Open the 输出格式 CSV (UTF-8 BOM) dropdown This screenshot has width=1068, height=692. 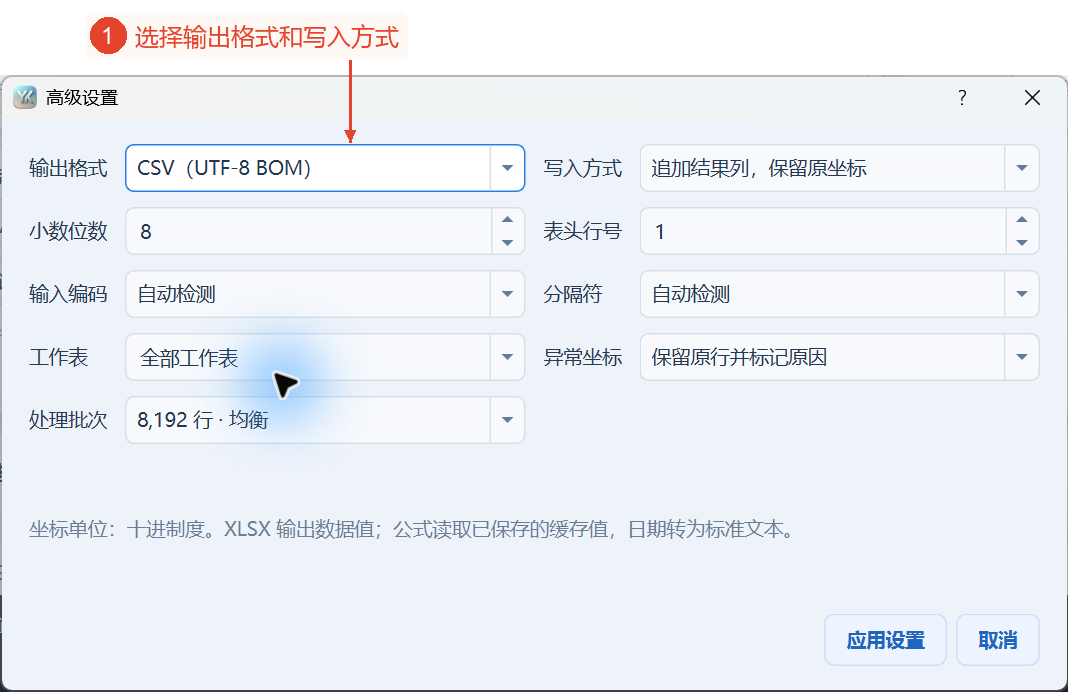(325, 168)
